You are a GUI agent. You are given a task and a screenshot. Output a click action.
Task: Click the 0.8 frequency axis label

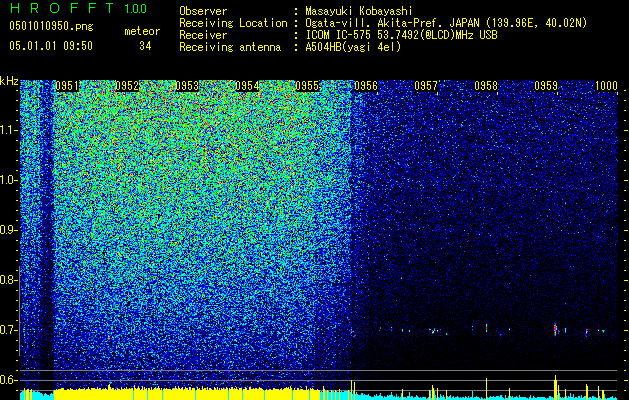[x=8, y=280]
